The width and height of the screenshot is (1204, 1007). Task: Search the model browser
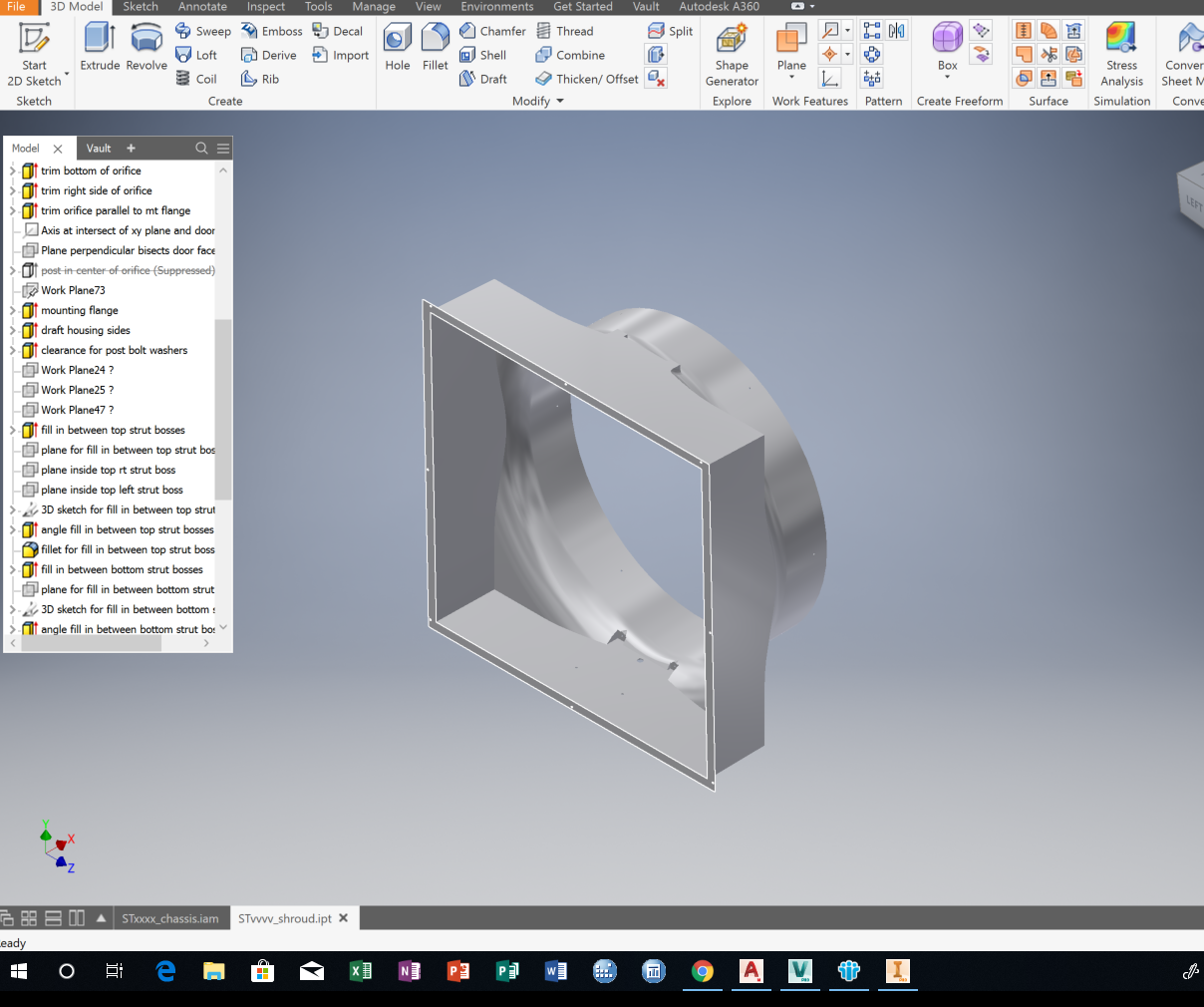(201, 148)
